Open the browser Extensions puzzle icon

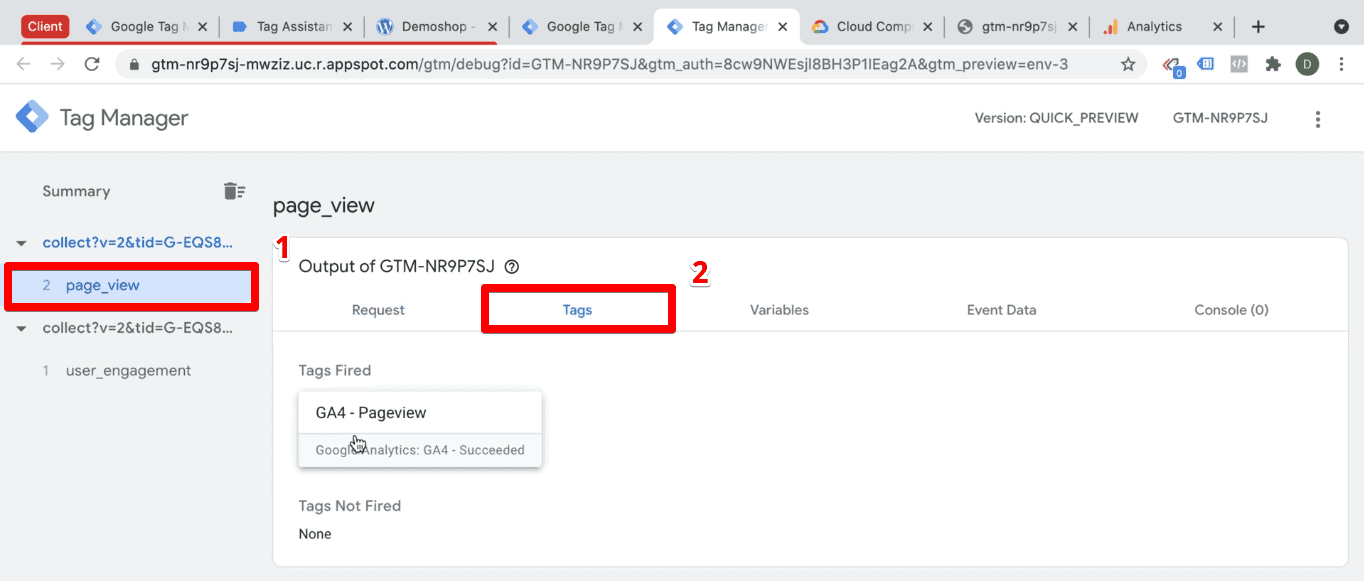point(1273,63)
